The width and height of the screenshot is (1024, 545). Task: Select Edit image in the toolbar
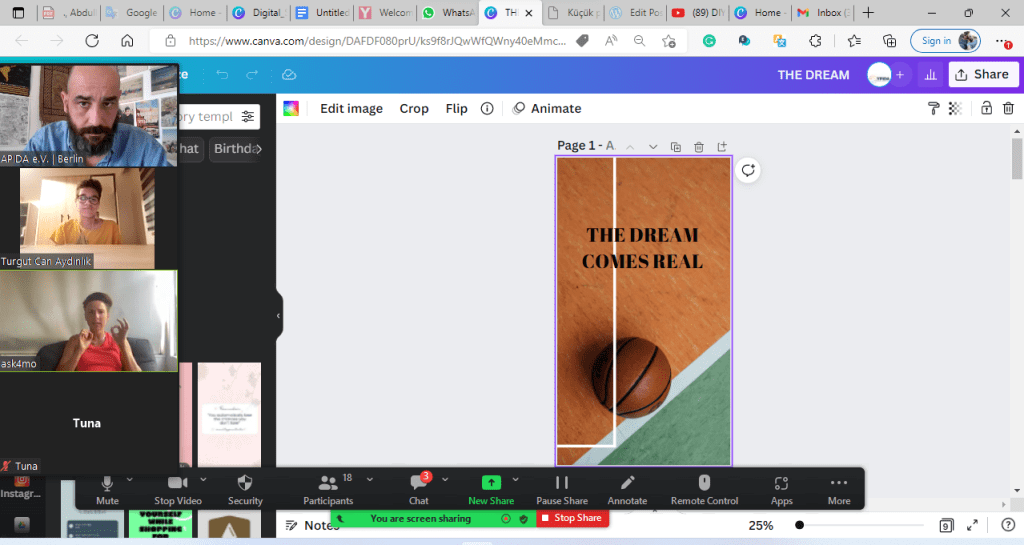351,109
